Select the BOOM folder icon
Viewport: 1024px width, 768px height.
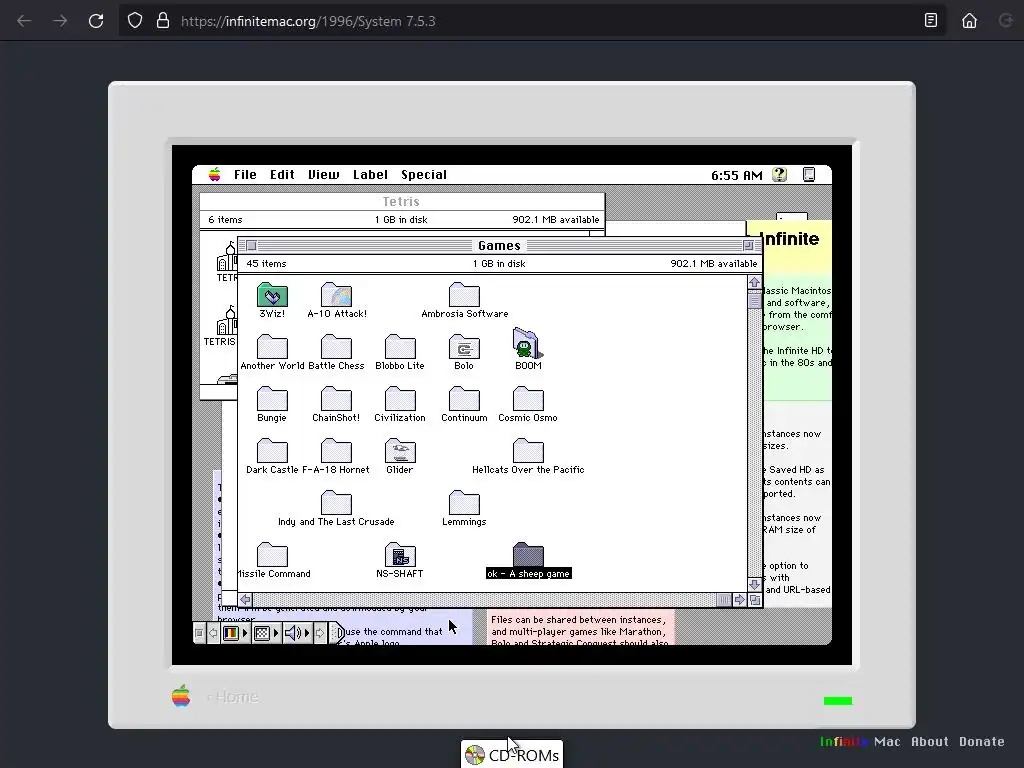(x=528, y=344)
